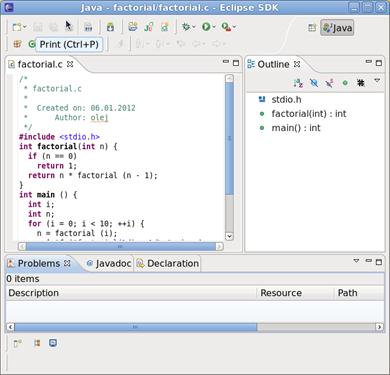This screenshot has width=390, height=375.
Task: Select the Java perspective button
Action: (337, 28)
